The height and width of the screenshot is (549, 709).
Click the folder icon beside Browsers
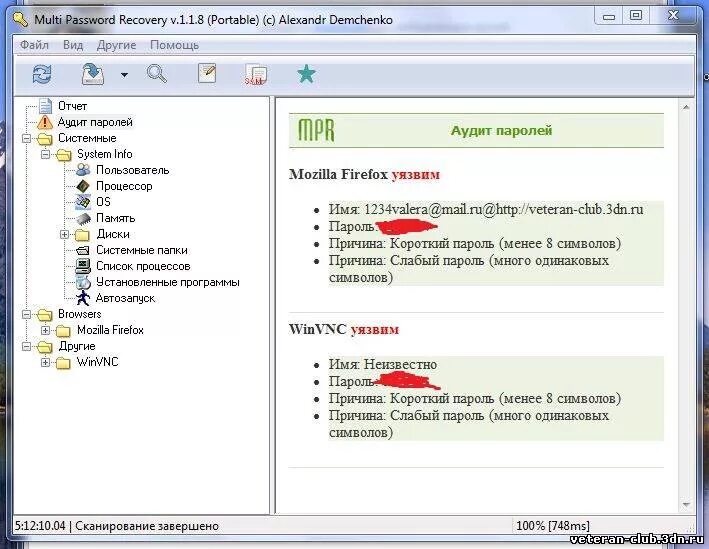(45, 315)
